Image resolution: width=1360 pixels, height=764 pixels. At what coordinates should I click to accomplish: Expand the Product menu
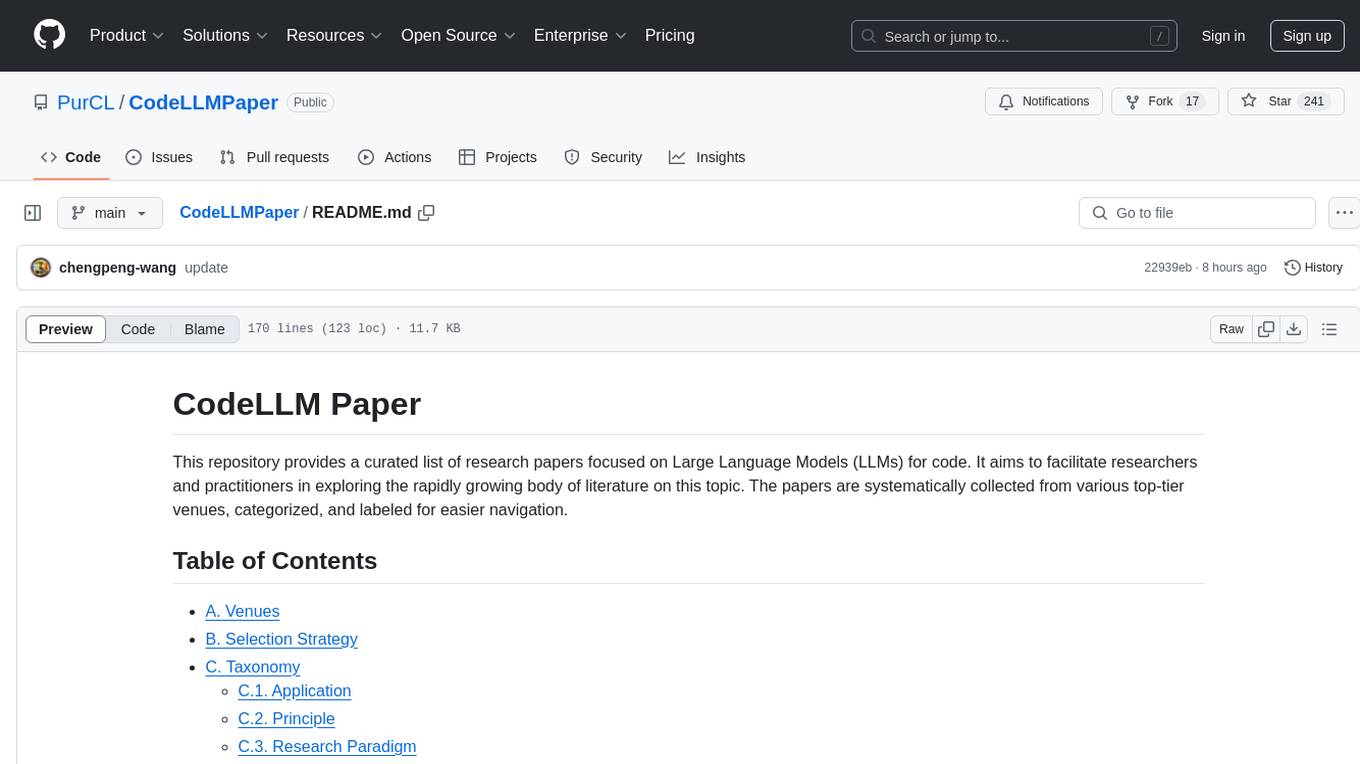click(x=127, y=35)
